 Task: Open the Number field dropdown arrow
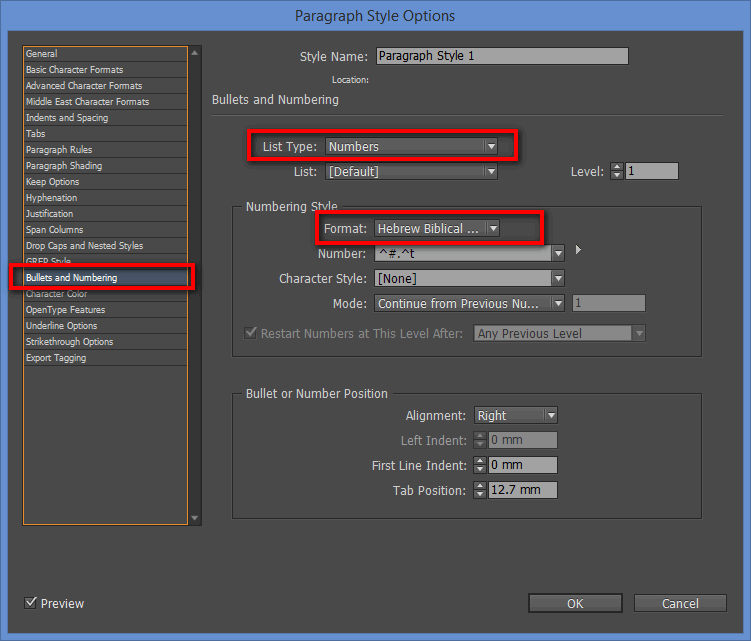[558, 253]
